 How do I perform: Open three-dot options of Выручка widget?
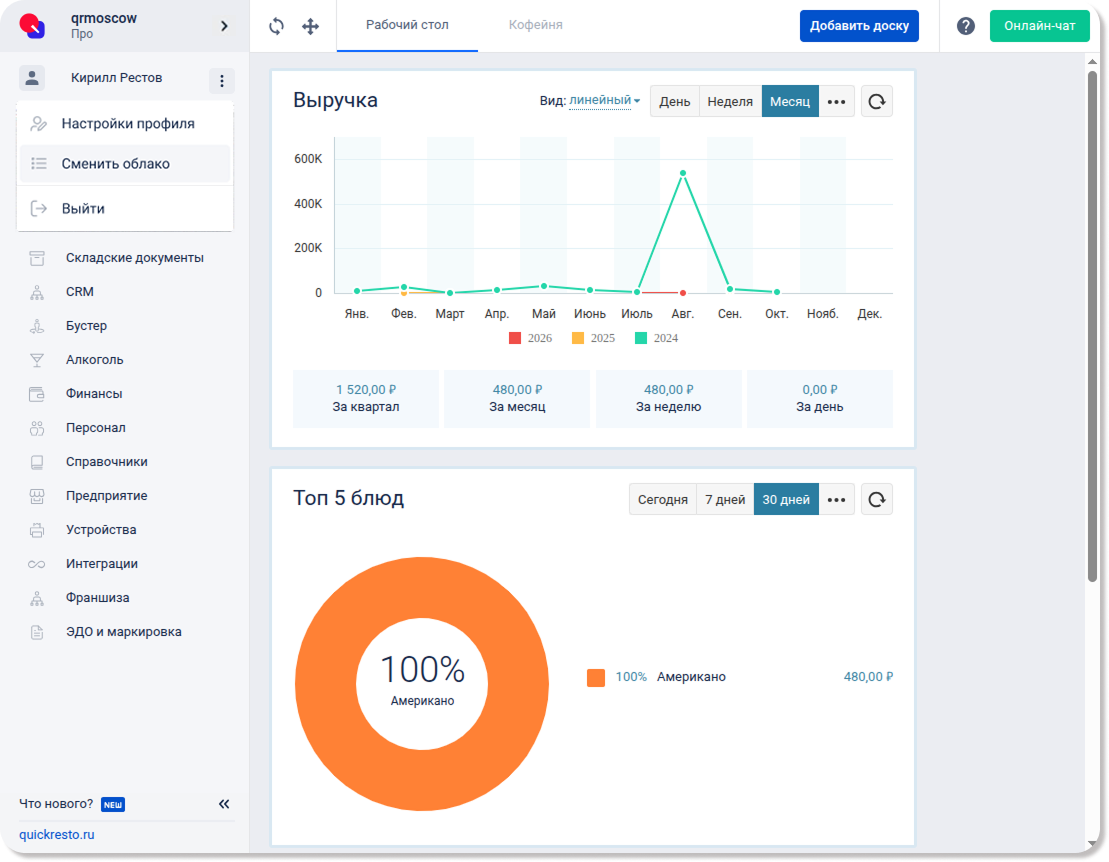click(x=836, y=101)
